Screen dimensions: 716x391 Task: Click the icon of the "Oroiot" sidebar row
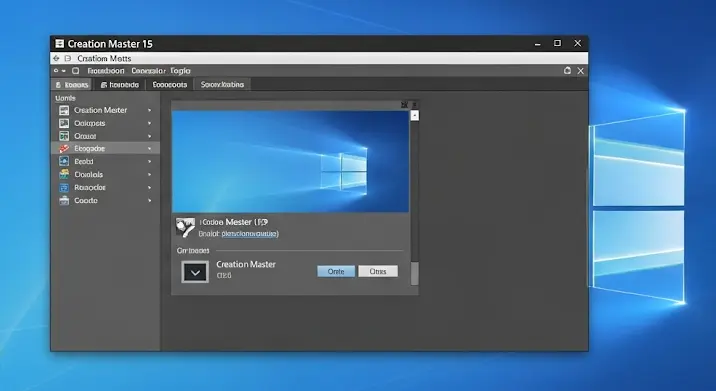(x=64, y=136)
